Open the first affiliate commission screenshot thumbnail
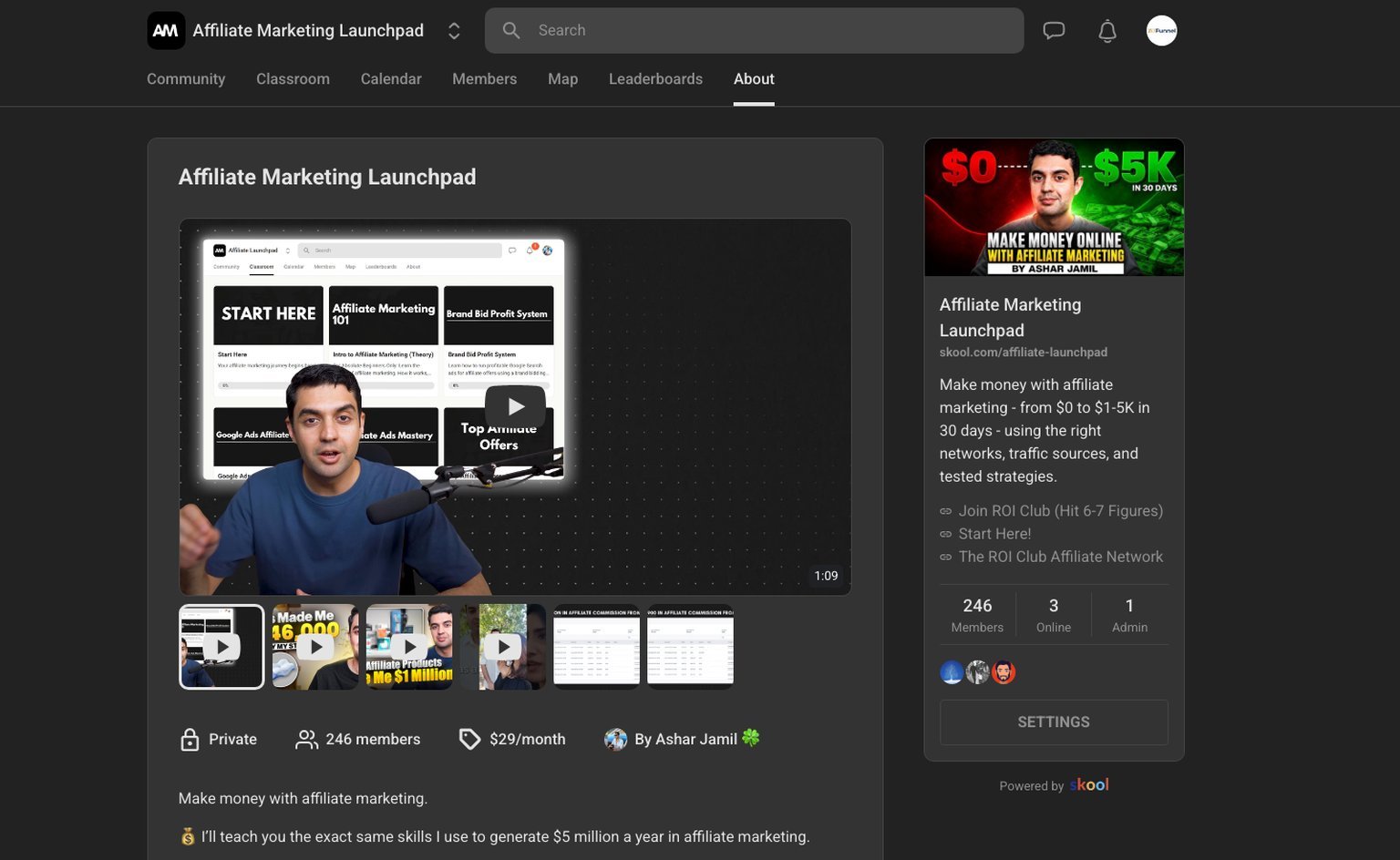Image resolution: width=1400 pixels, height=860 pixels. 597,647
